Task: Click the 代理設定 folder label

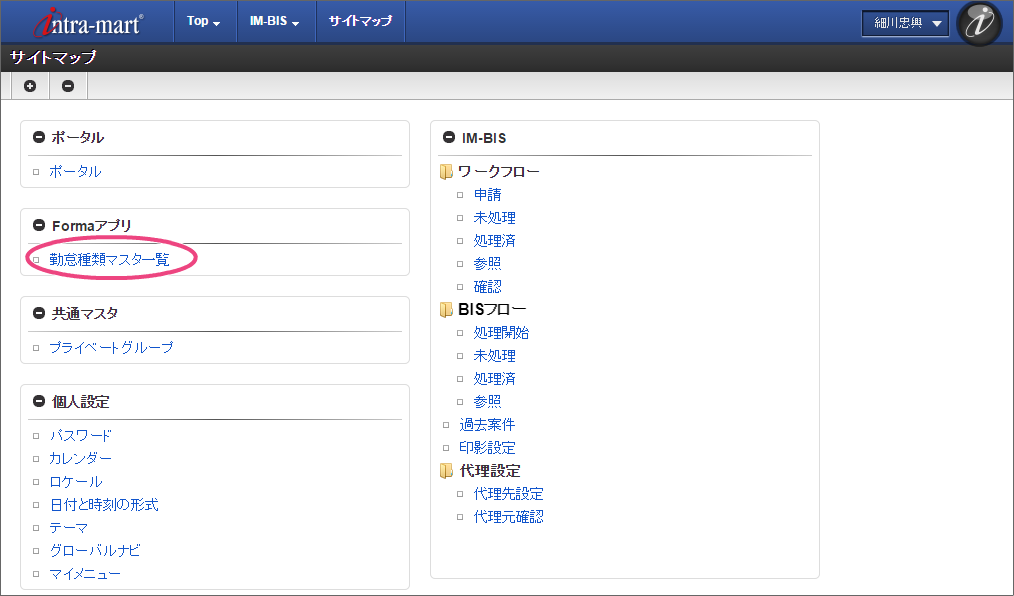Action: (490, 471)
